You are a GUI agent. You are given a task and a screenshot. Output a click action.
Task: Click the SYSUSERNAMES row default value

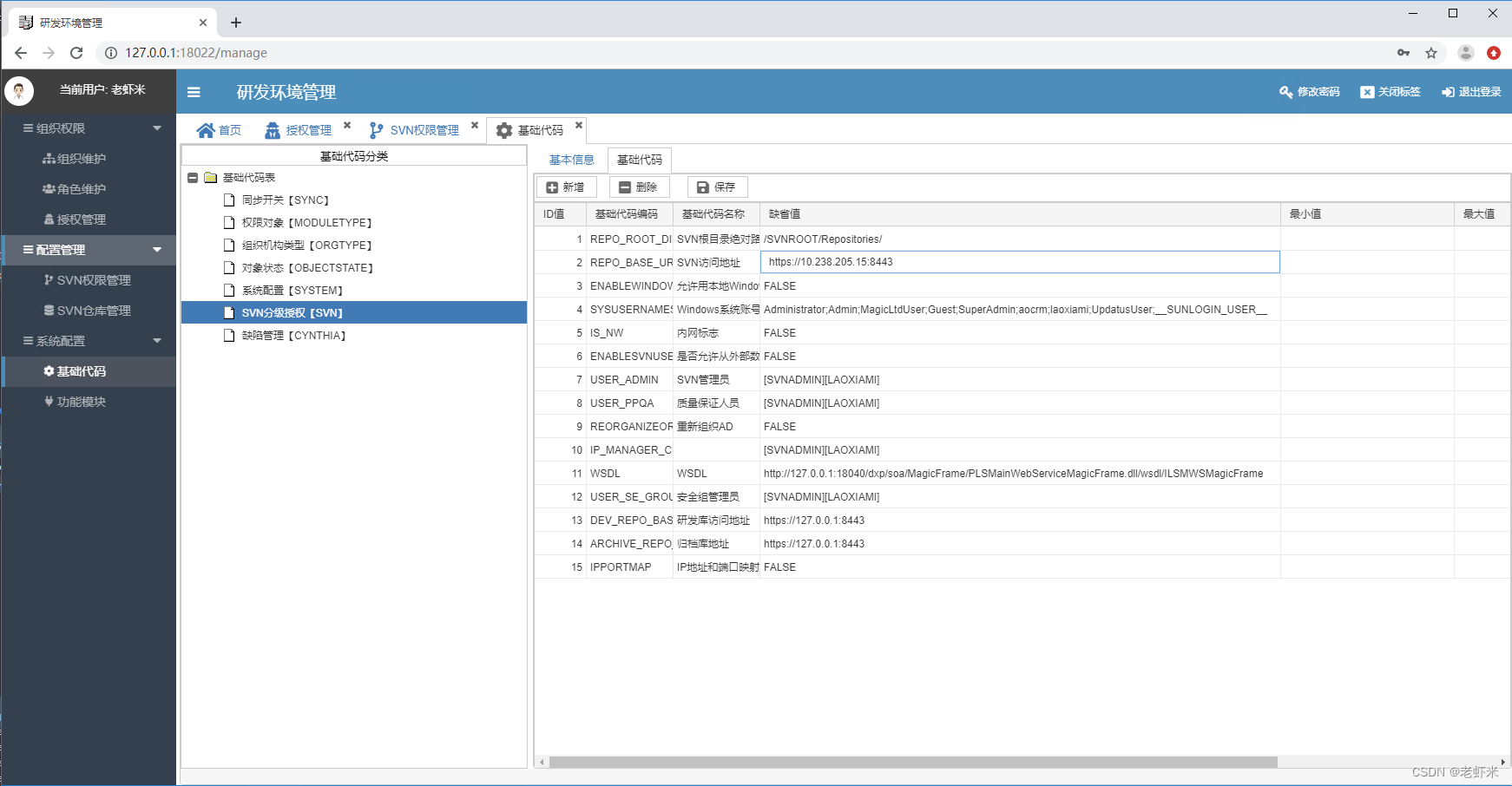[x=1020, y=310]
